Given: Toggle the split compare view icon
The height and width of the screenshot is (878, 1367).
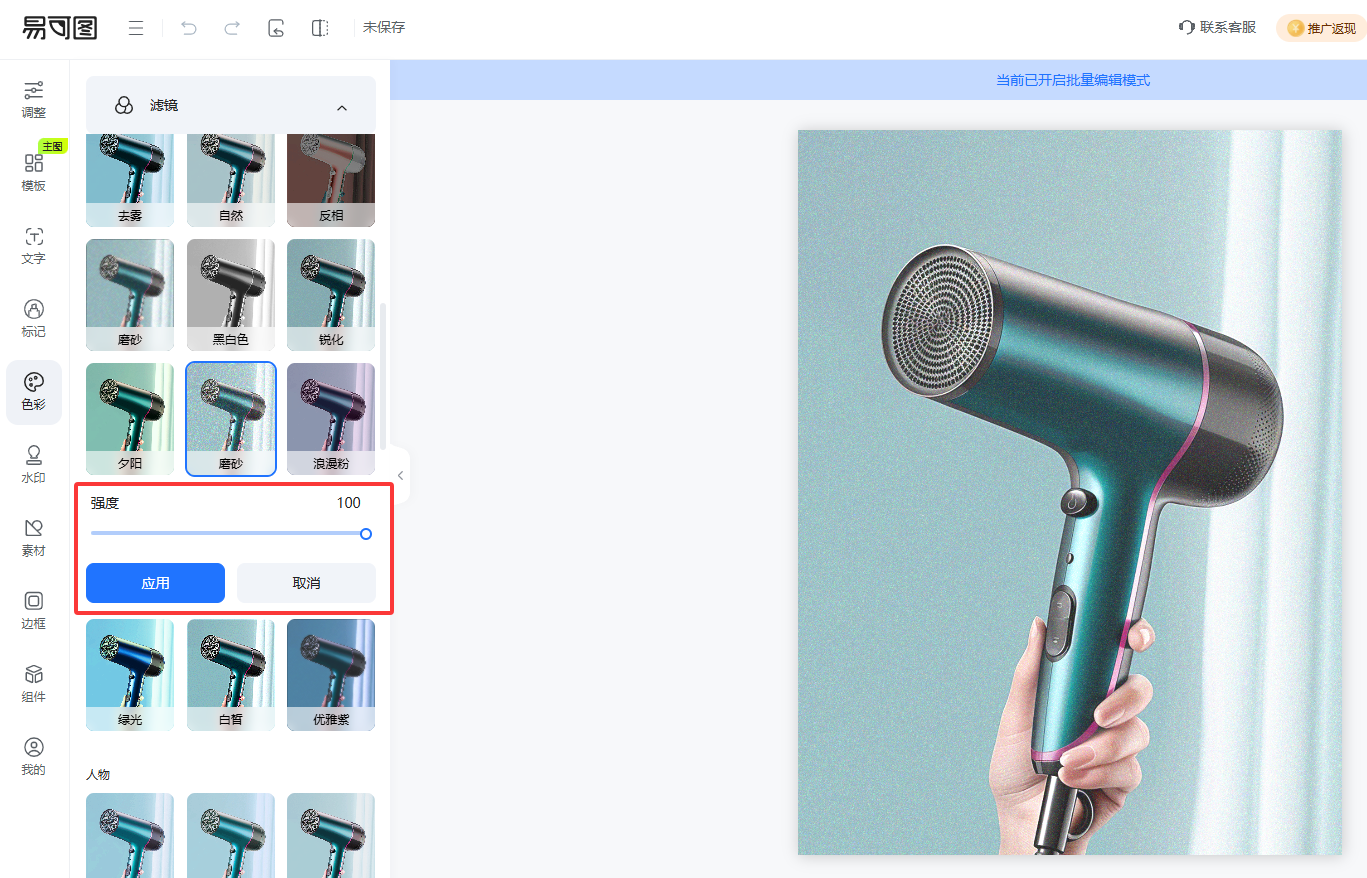Looking at the screenshot, I should tap(320, 28).
